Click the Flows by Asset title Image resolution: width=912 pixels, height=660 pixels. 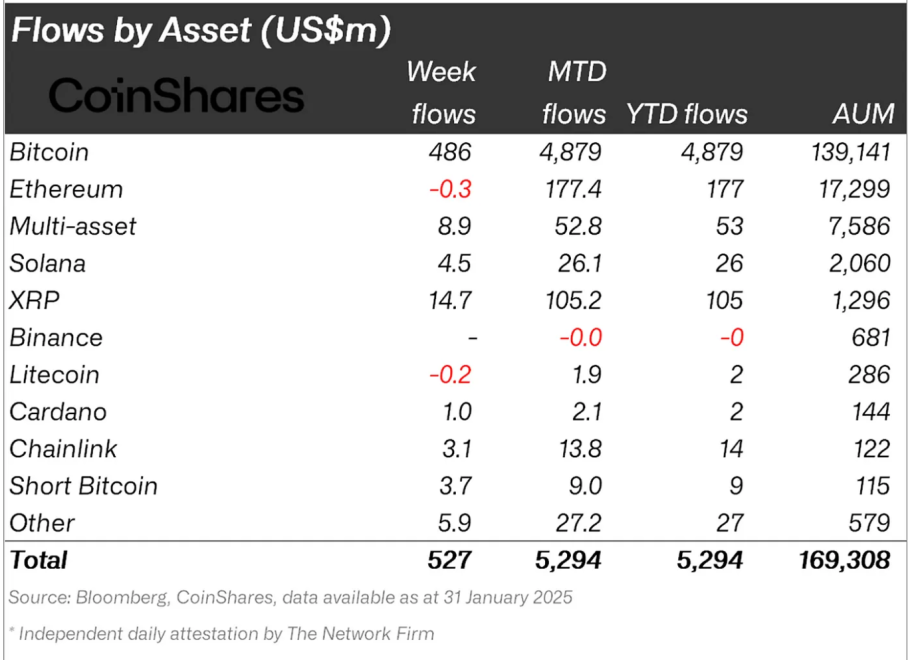[x=199, y=30]
